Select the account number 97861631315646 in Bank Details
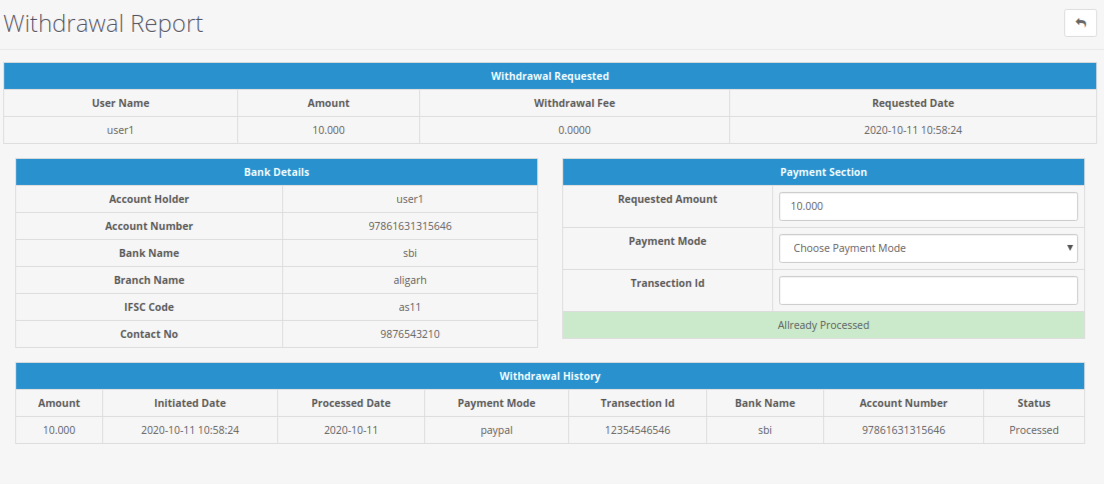Screen dimensions: 1104x484 410,226
